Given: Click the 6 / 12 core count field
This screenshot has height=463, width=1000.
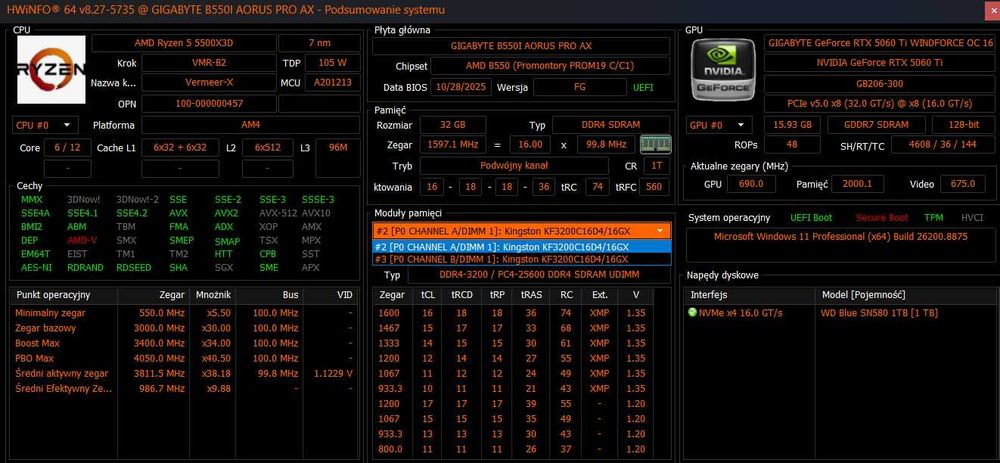Looking at the screenshot, I should click(68, 147).
